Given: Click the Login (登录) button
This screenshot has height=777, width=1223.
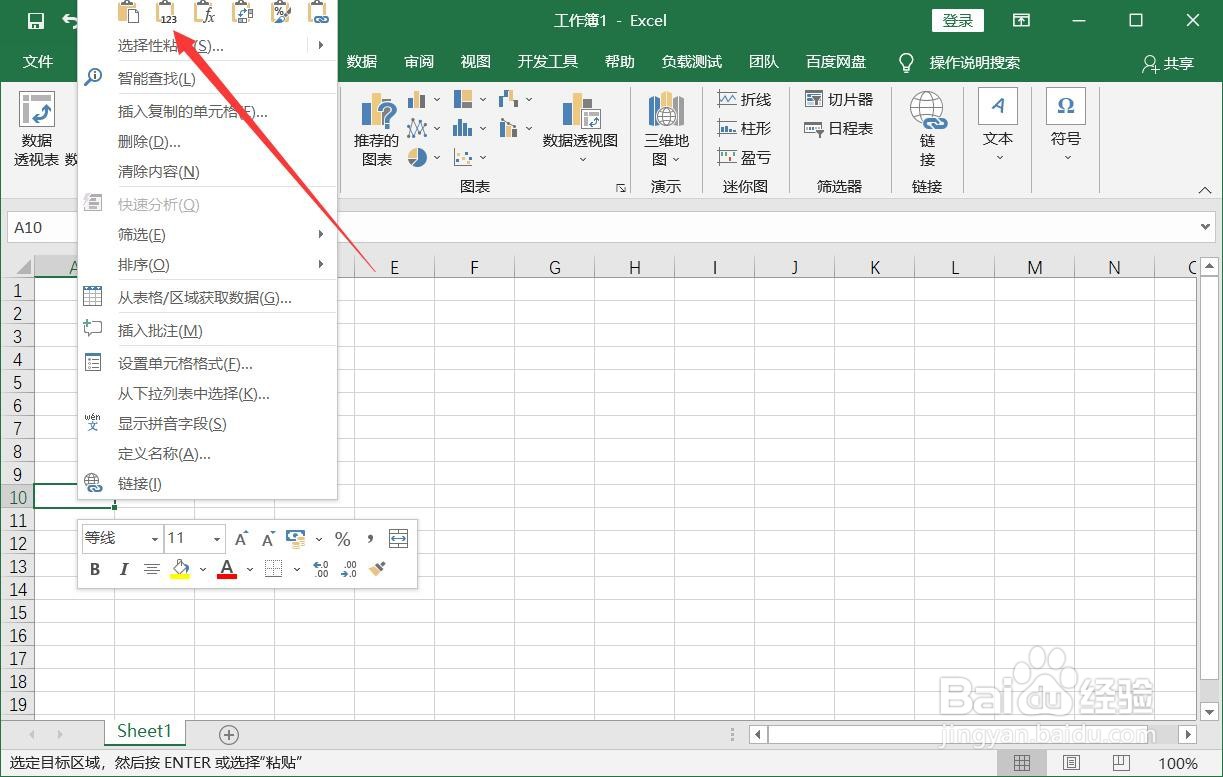Looking at the screenshot, I should [958, 20].
